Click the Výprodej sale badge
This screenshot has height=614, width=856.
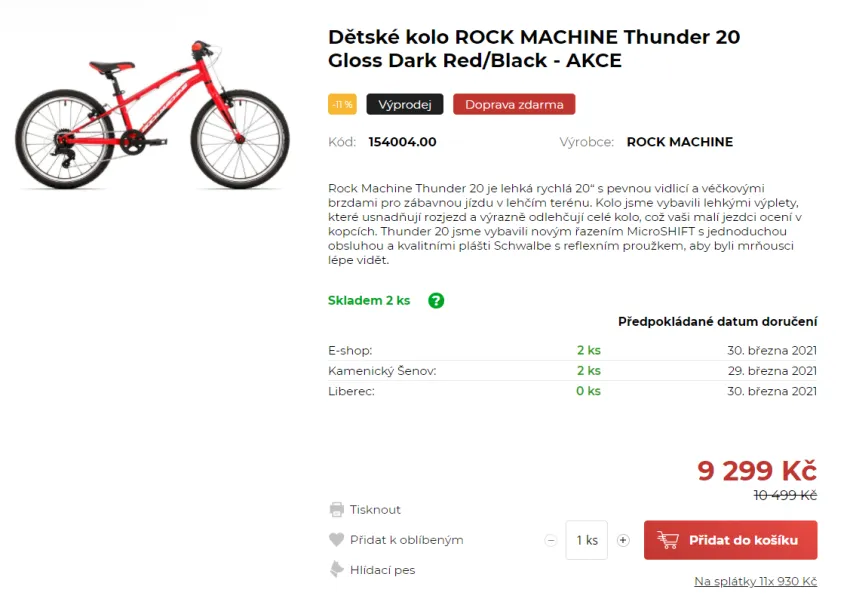pyautogui.click(x=405, y=104)
